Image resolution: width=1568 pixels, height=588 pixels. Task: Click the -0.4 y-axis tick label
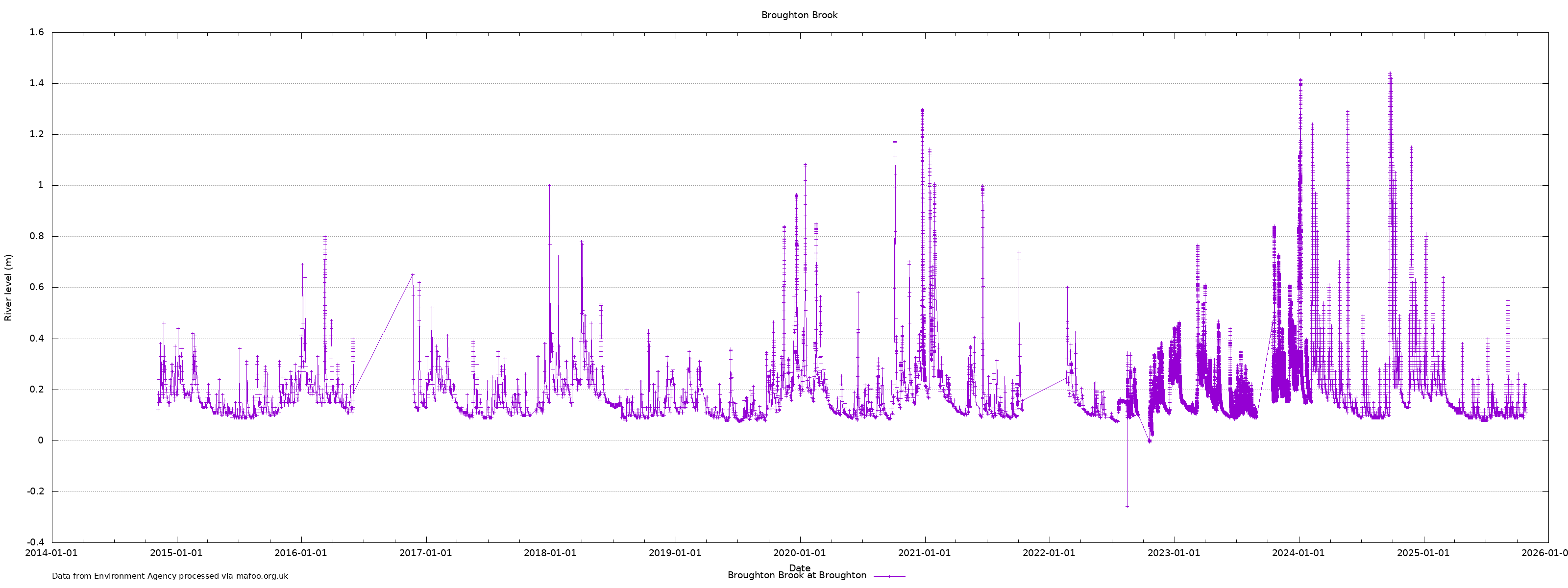tap(35, 542)
